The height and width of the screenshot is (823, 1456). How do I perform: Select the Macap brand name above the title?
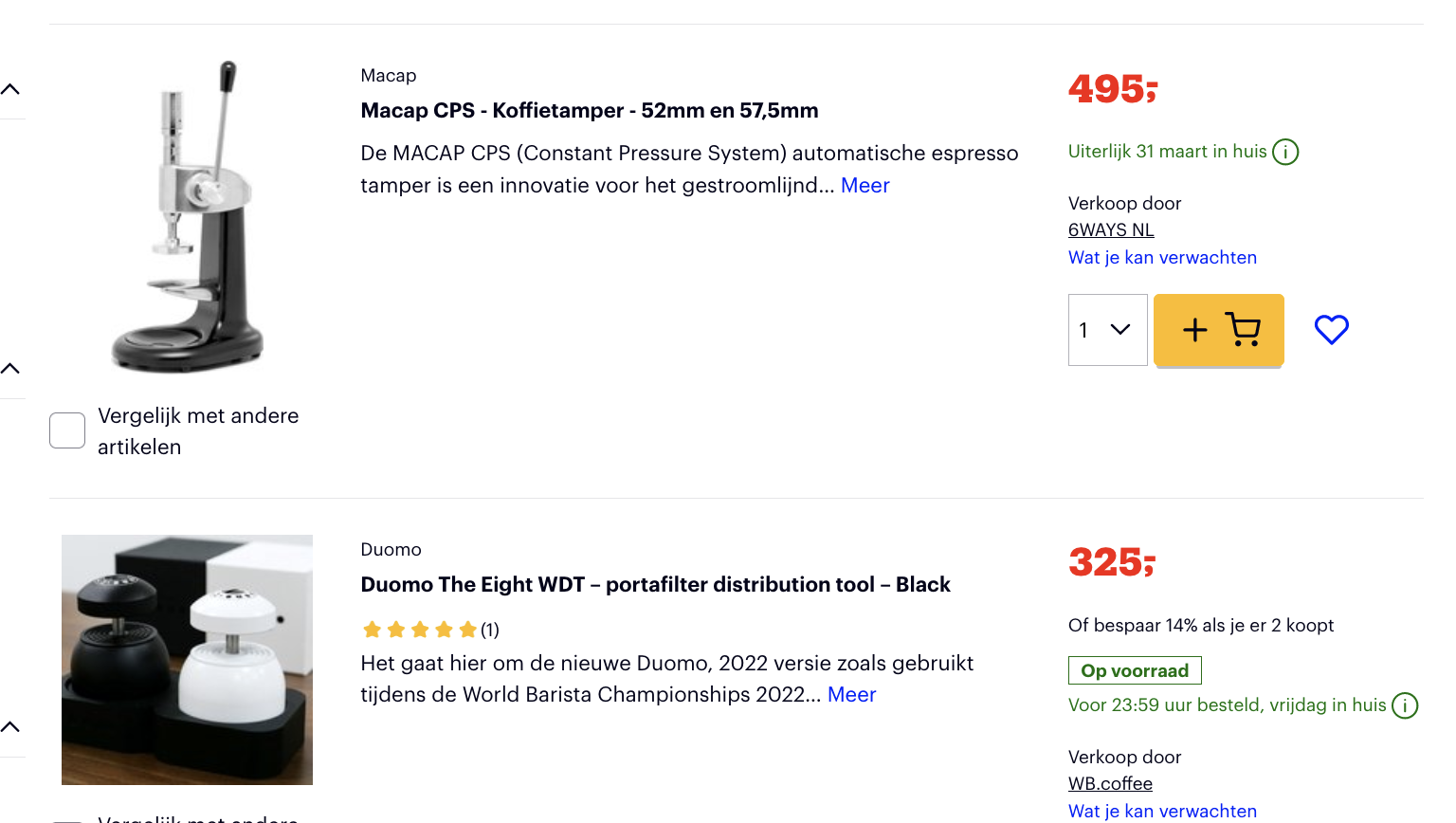pos(389,76)
